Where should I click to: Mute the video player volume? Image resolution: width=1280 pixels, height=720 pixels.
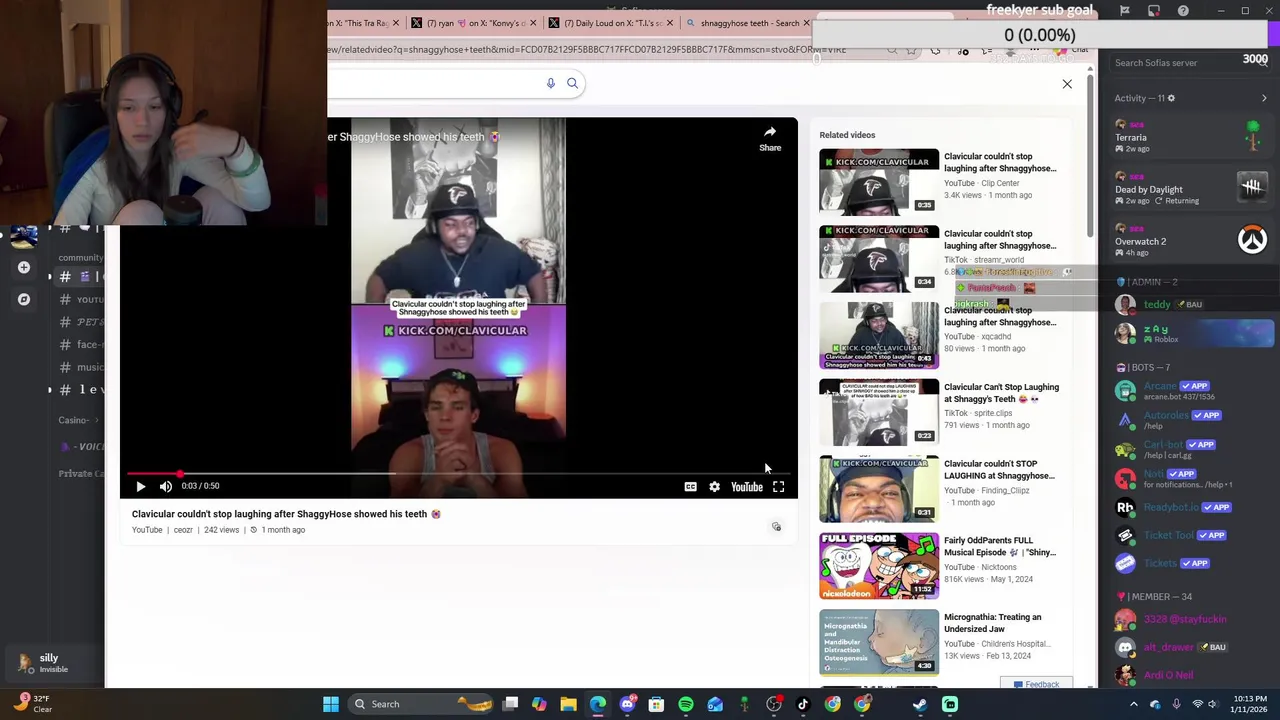tap(166, 486)
